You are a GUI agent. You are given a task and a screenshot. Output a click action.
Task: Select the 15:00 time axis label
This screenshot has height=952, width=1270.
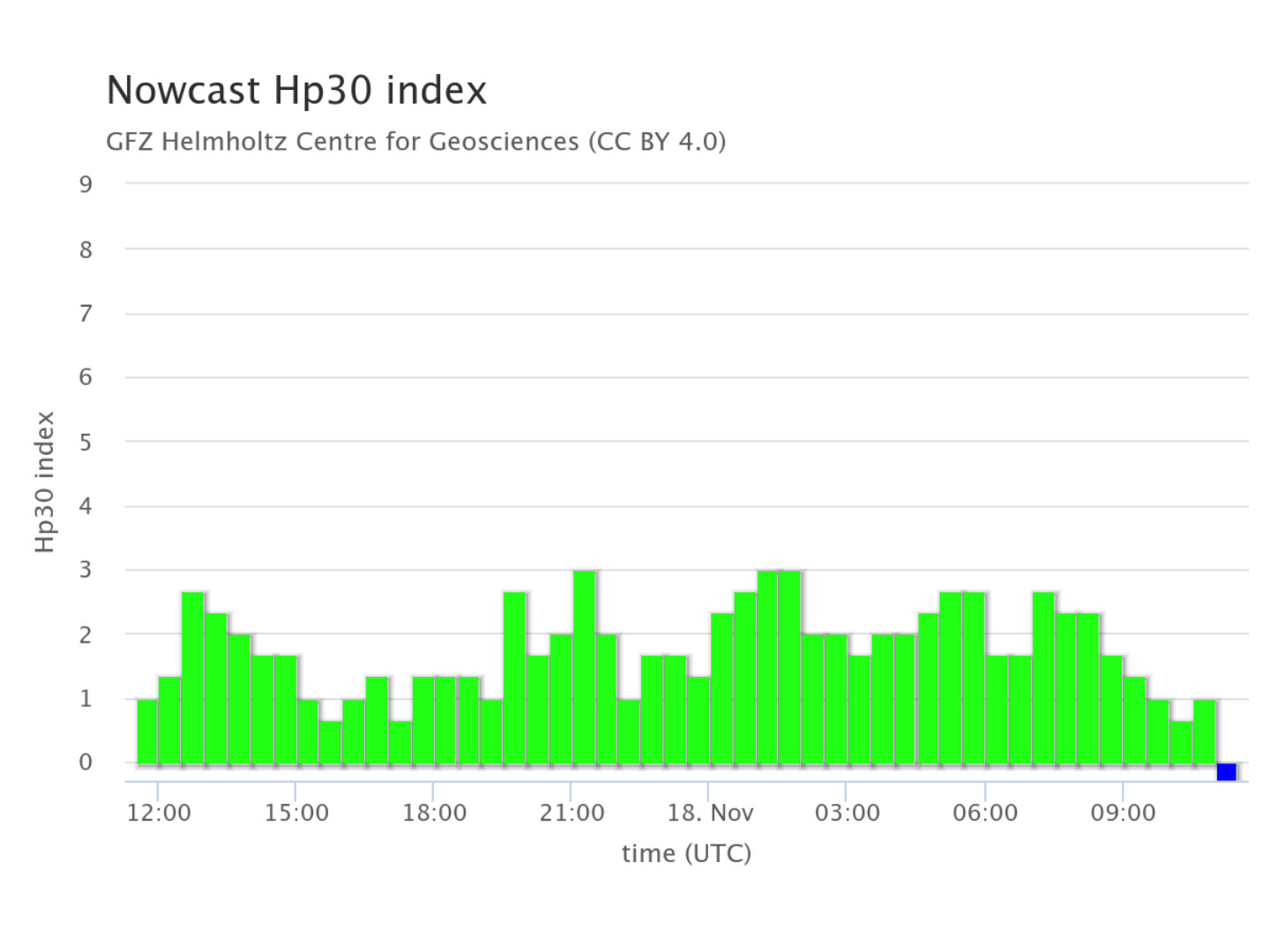[296, 813]
